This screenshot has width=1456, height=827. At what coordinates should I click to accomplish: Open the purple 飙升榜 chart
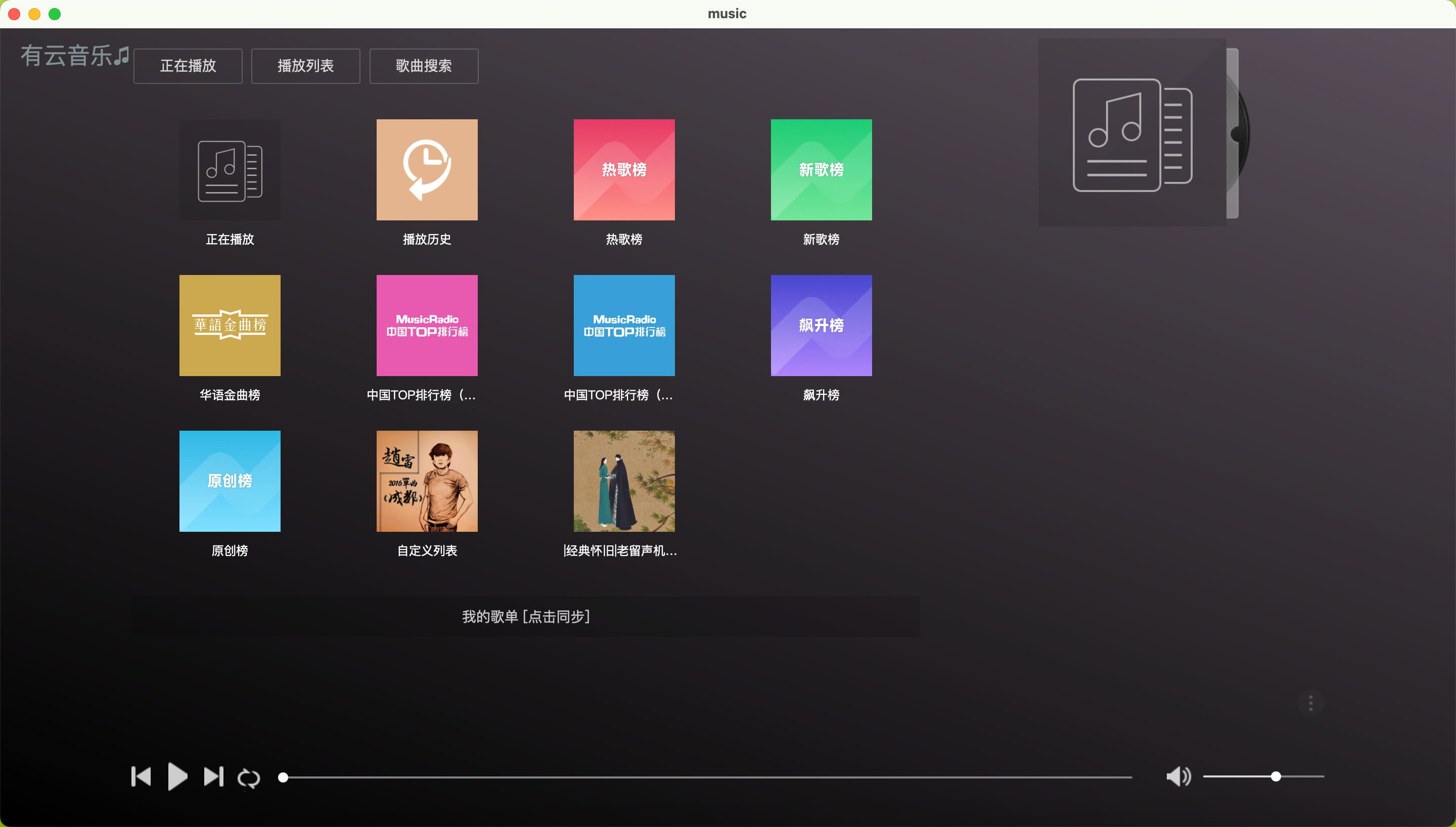(821, 326)
